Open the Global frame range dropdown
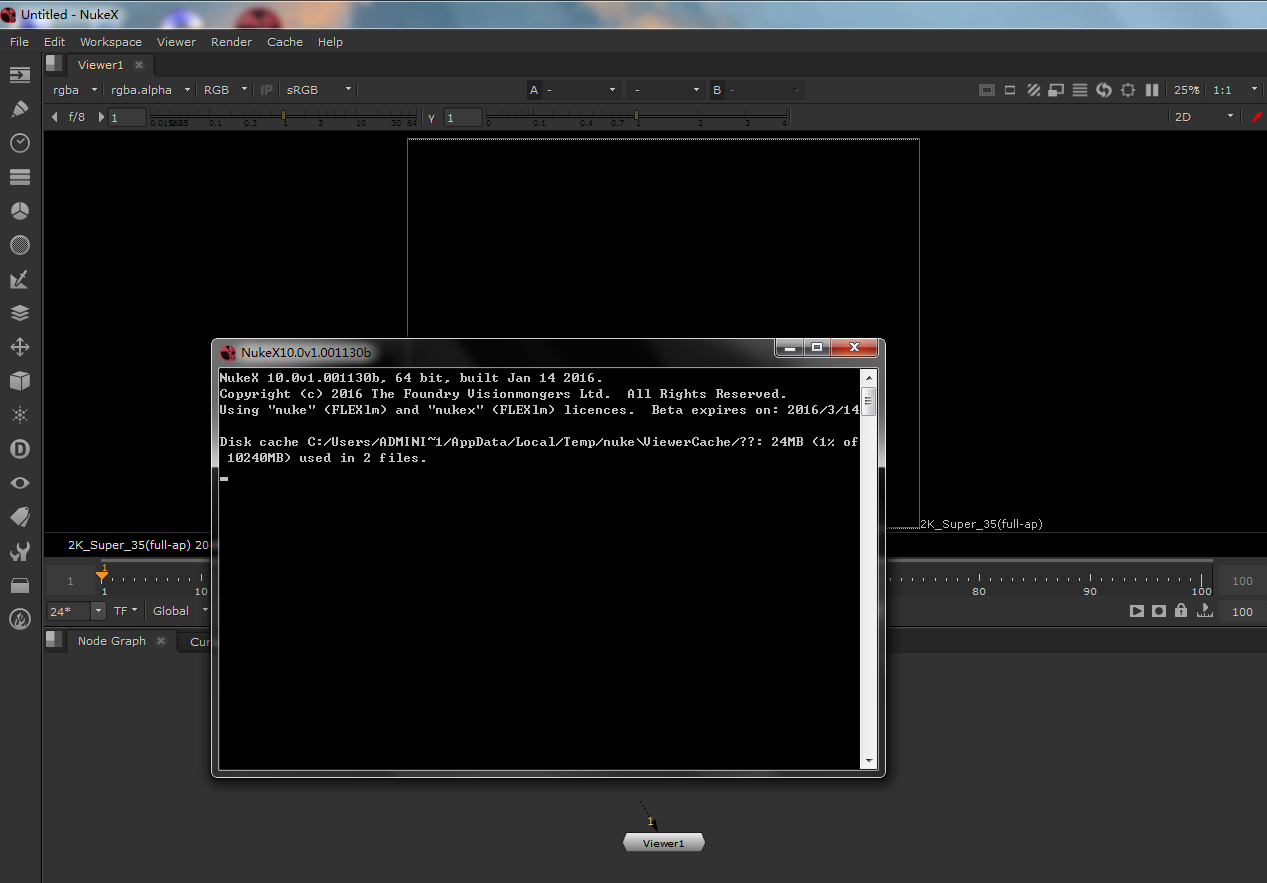The image size is (1267, 883). click(180, 611)
